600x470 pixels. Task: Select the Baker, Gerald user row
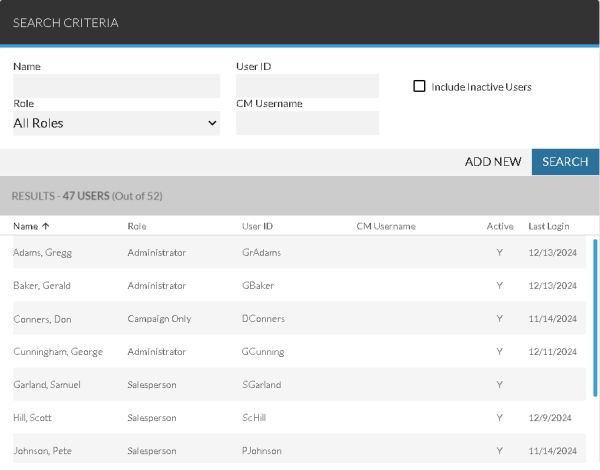(x=42, y=286)
